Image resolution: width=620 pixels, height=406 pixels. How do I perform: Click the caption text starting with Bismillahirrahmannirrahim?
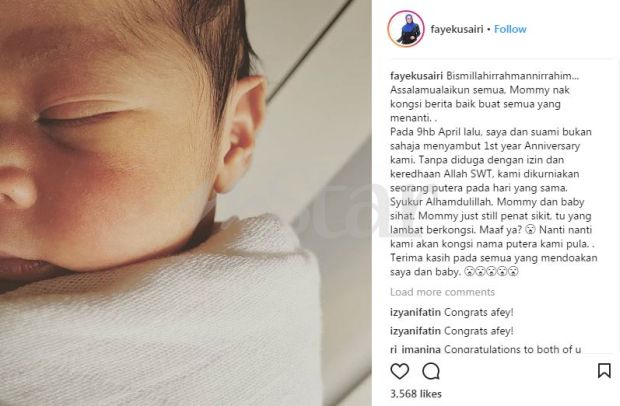tap(494, 174)
